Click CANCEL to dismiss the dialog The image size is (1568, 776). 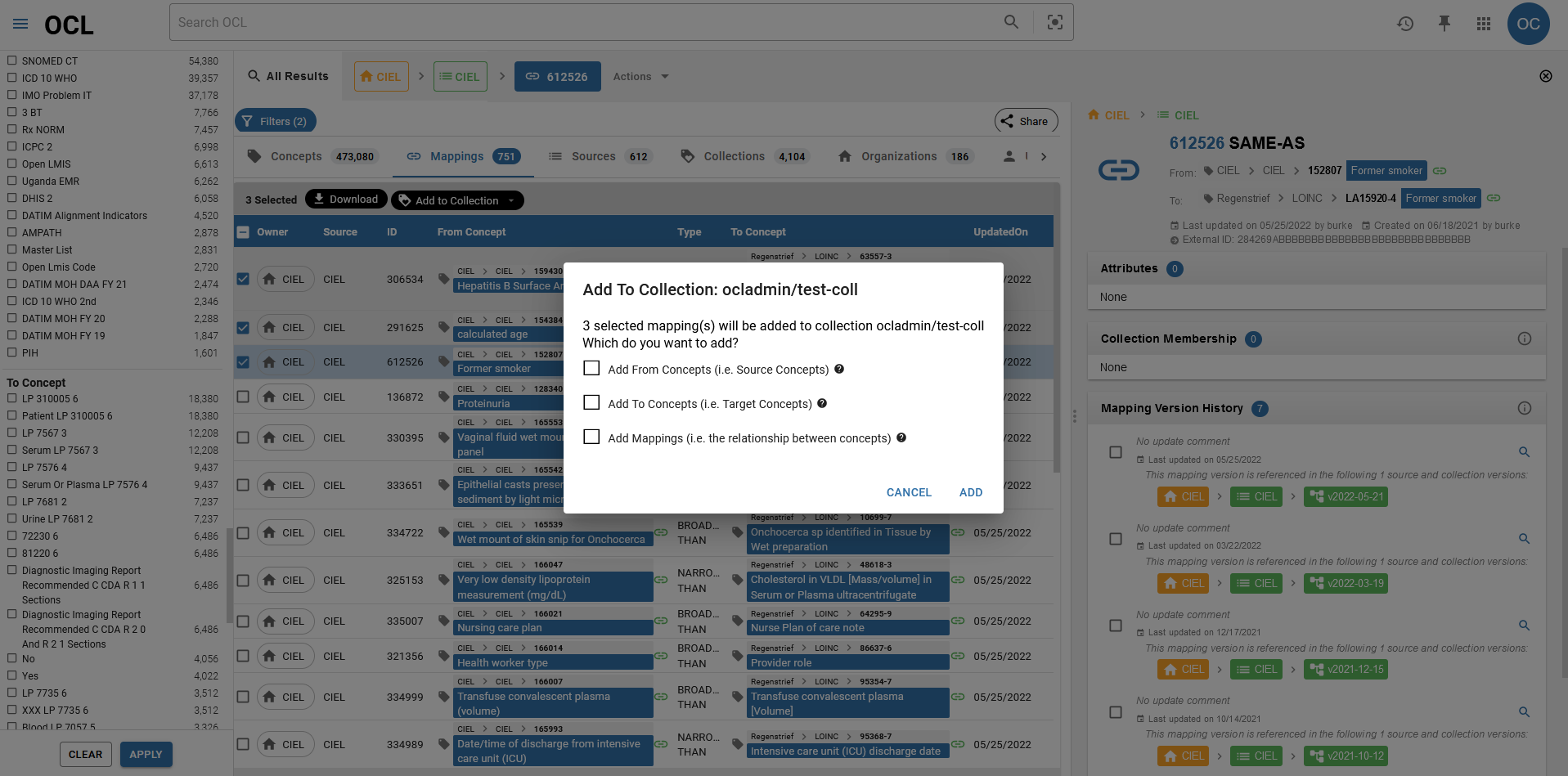(x=908, y=492)
